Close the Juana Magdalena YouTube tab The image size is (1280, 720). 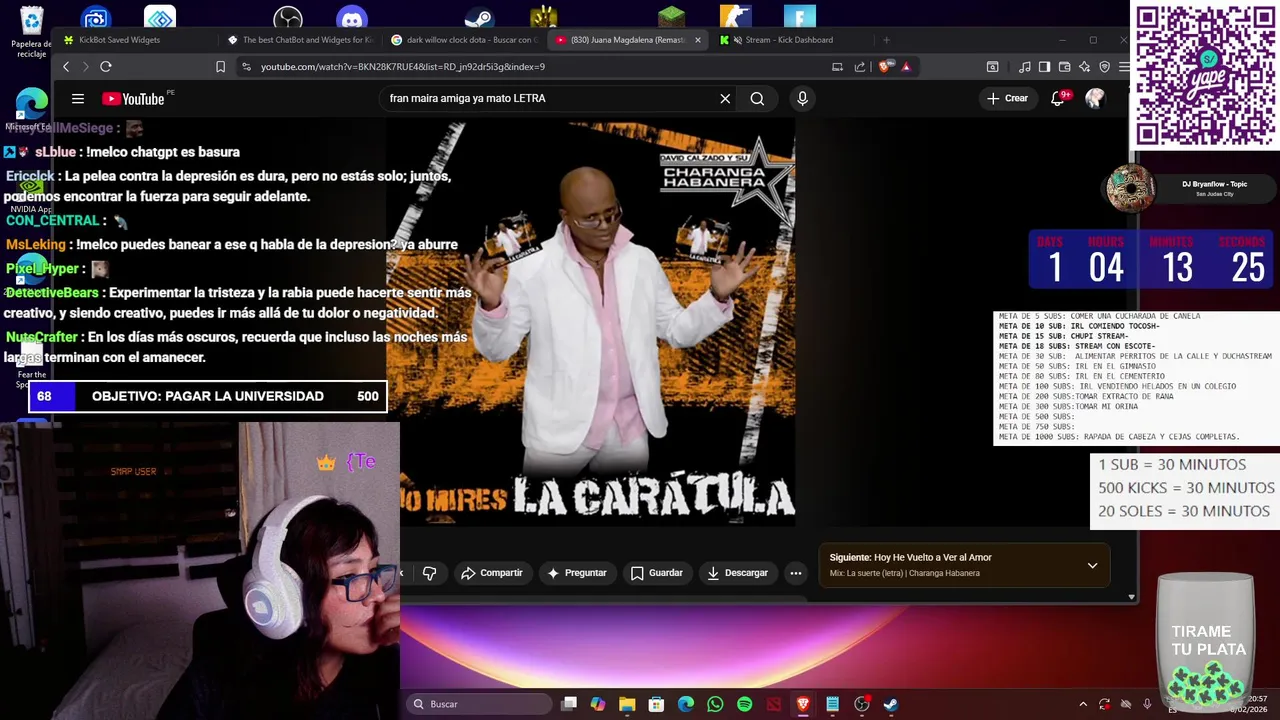(698, 40)
